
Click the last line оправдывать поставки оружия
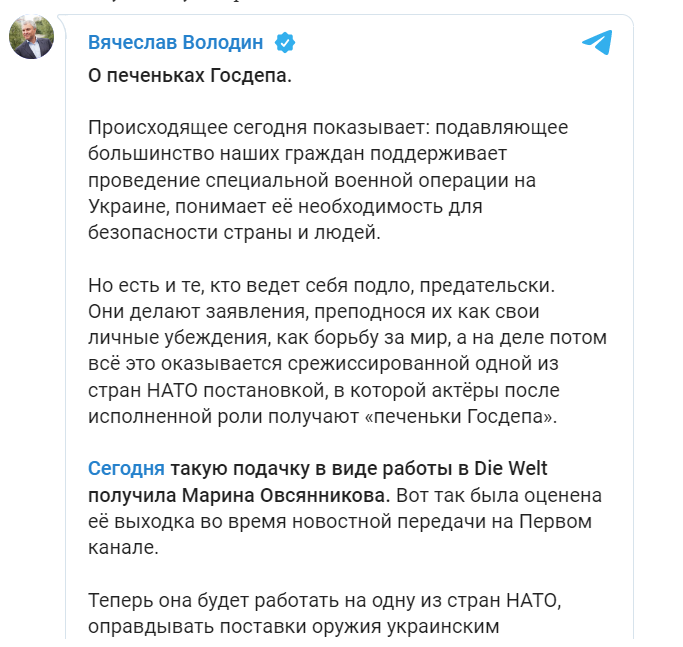point(294,627)
